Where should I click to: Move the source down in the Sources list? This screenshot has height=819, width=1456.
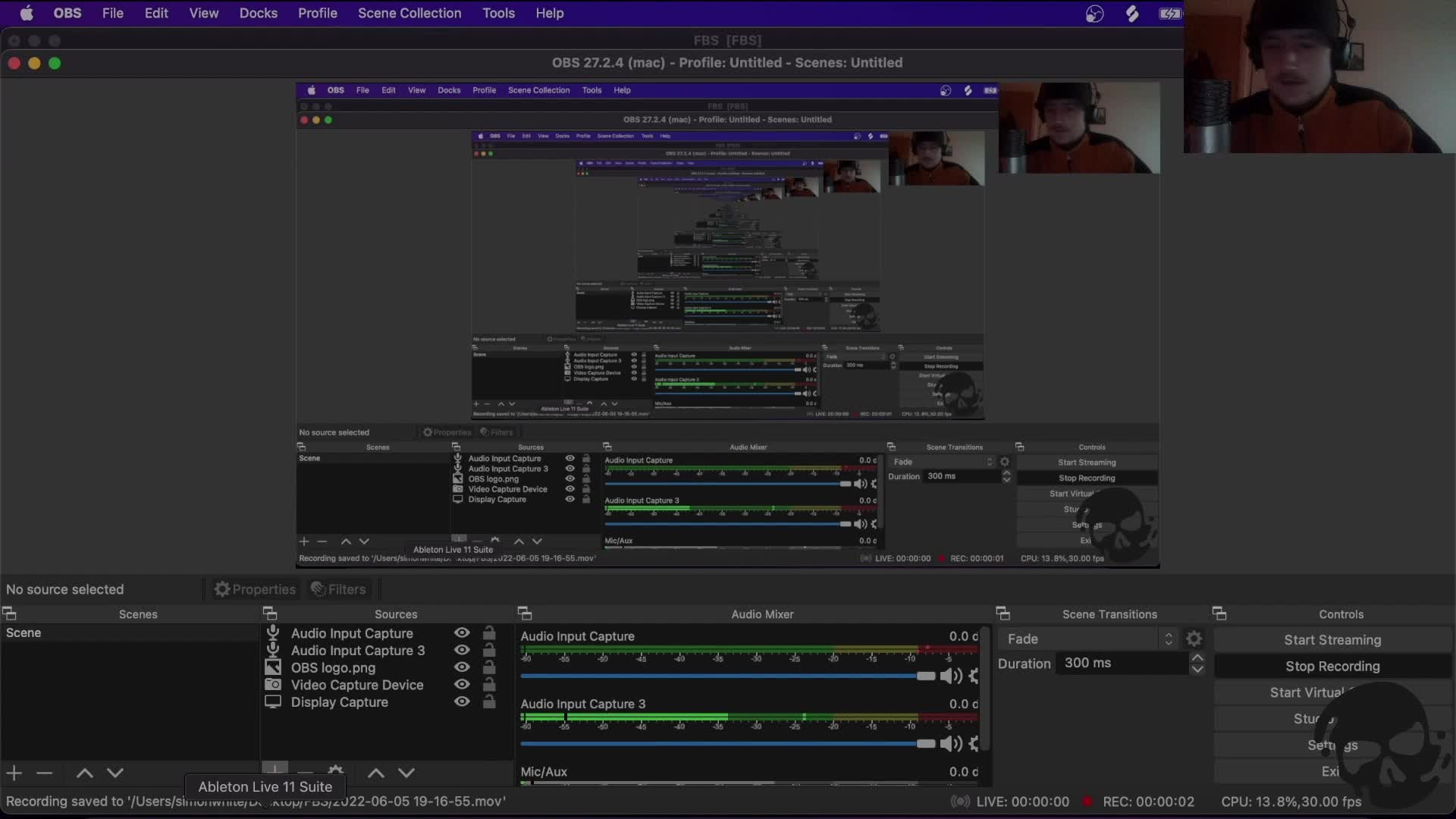point(406,773)
